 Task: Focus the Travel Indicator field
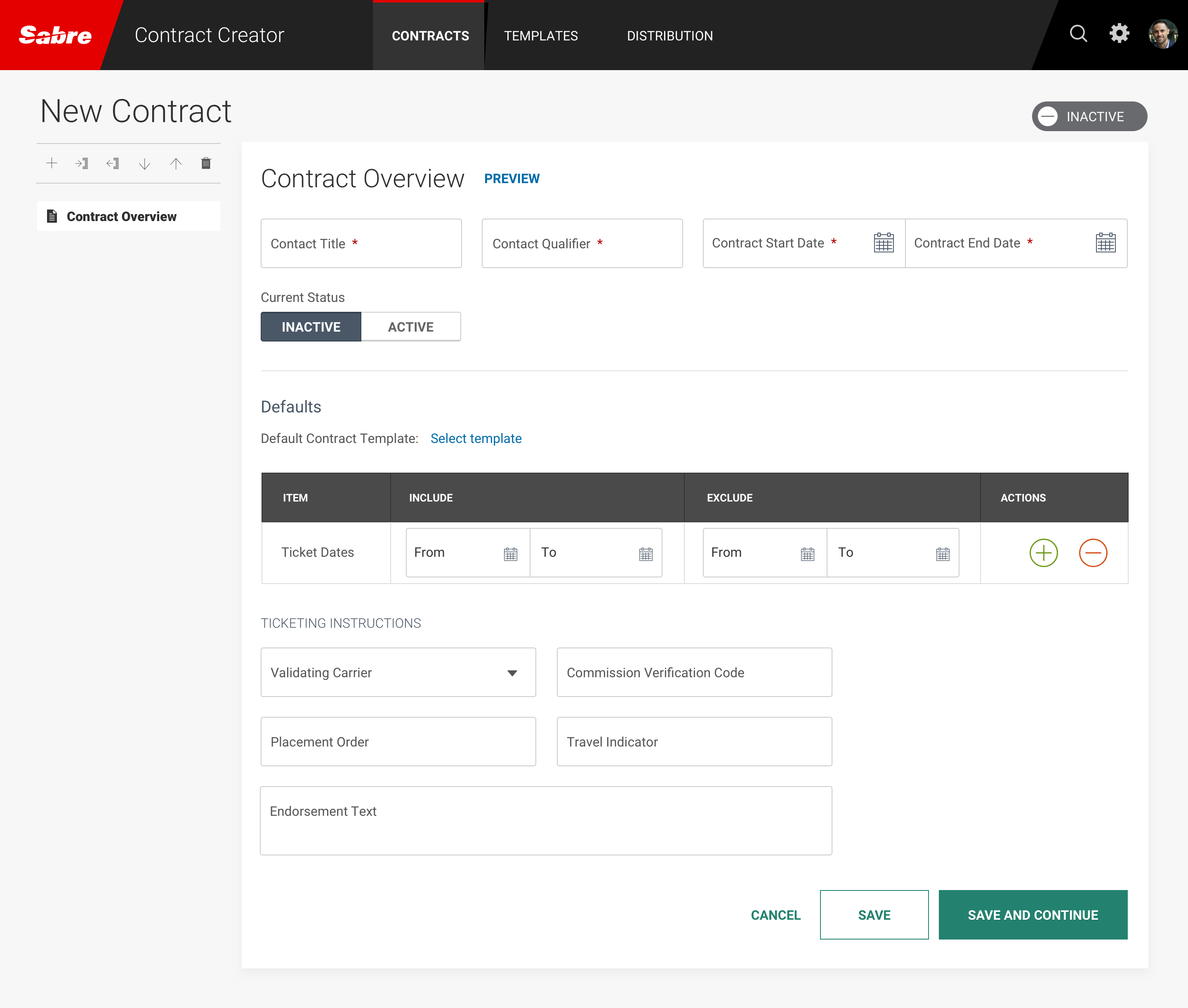tap(694, 741)
